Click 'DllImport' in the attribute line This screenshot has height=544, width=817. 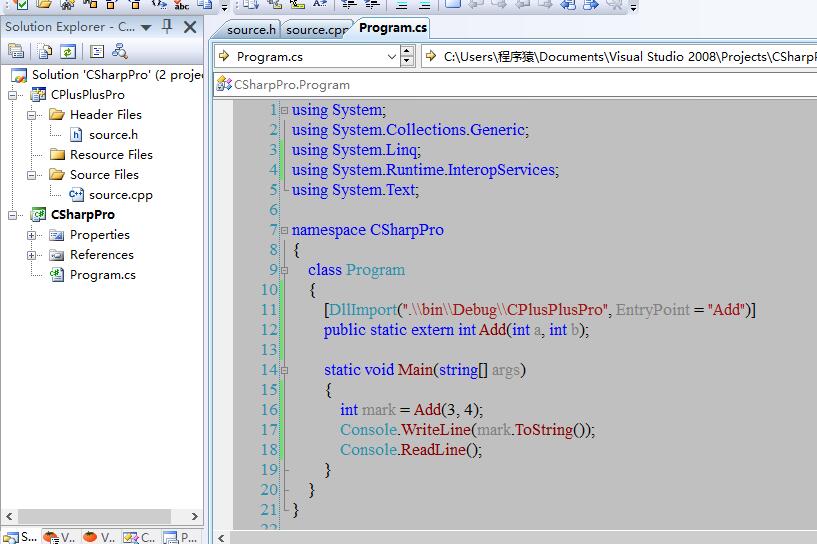(x=363, y=310)
